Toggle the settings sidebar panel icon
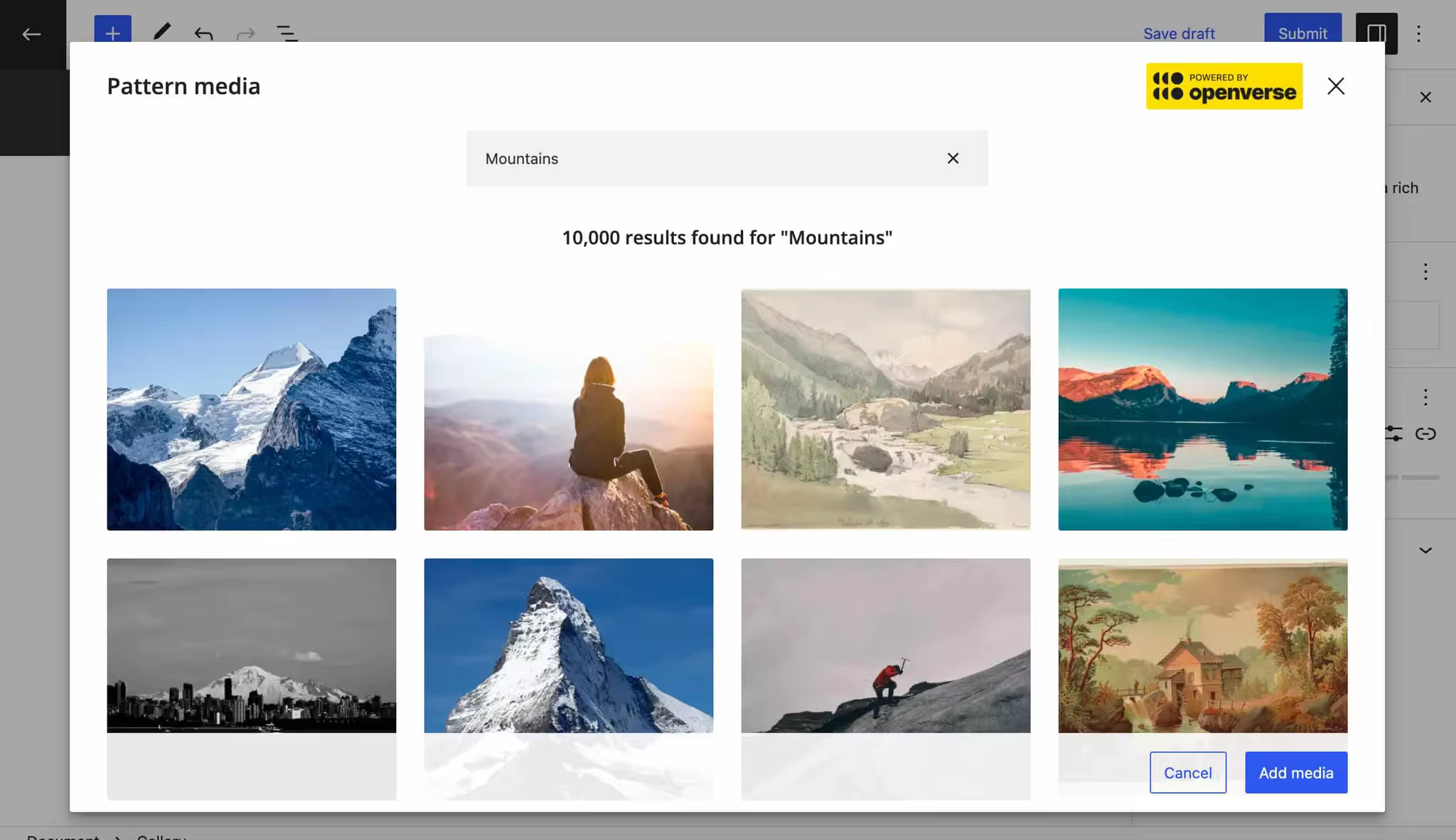Image resolution: width=1456 pixels, height=840 pixels. (1376, 33)
